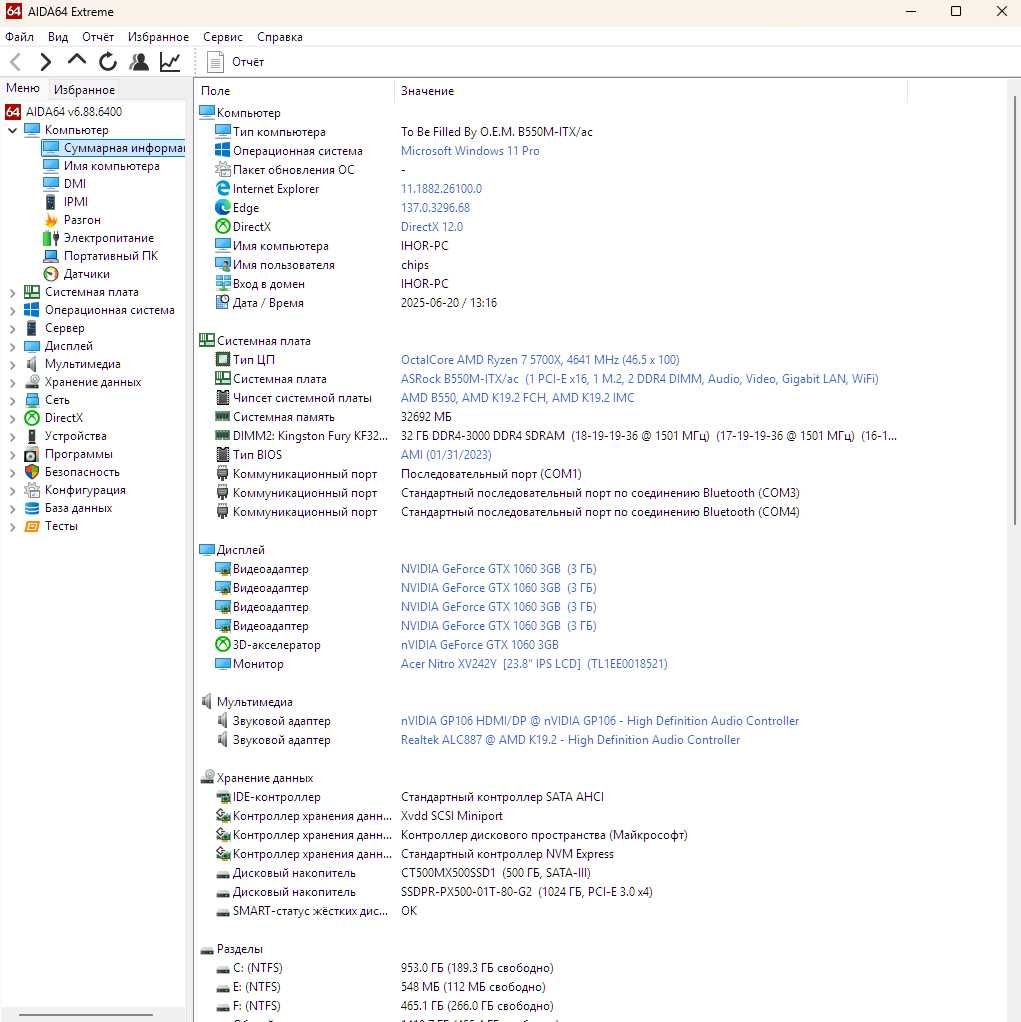The image size is (1021, 1022).
Task: Select the IPMI tree icon
Action: point(51,202)
